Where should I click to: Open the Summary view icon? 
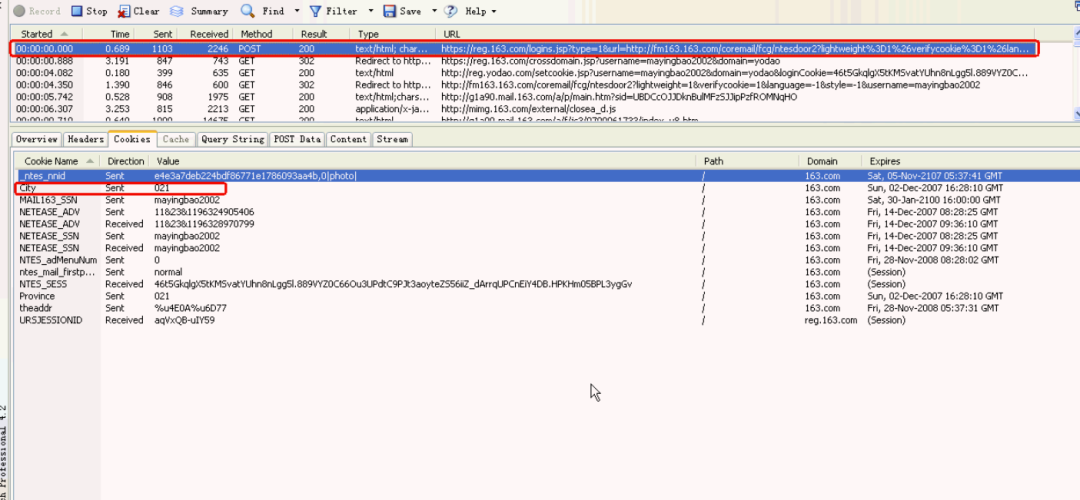pos(177,11)
